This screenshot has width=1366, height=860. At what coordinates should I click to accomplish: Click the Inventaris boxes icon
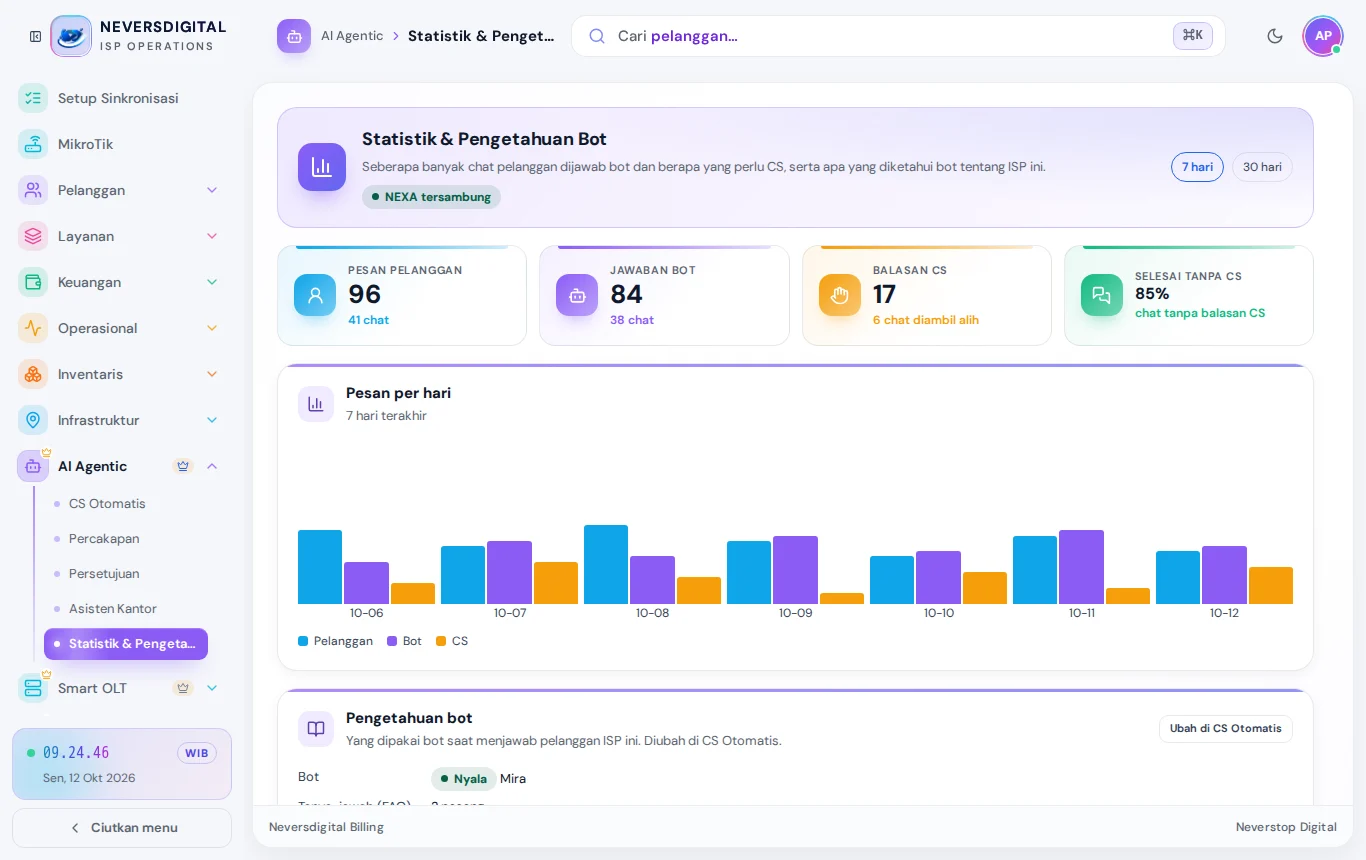point(33,374)
